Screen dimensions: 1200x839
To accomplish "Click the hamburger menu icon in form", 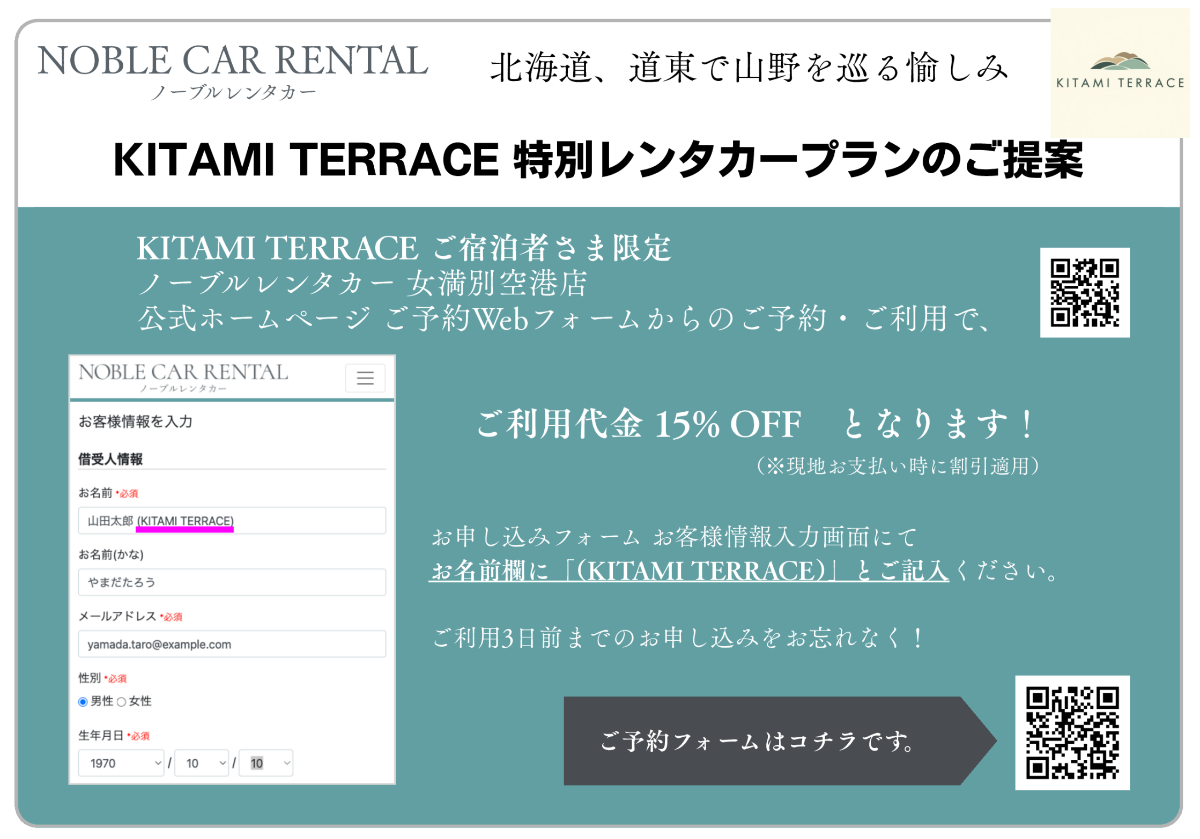I will pos(365,378).
